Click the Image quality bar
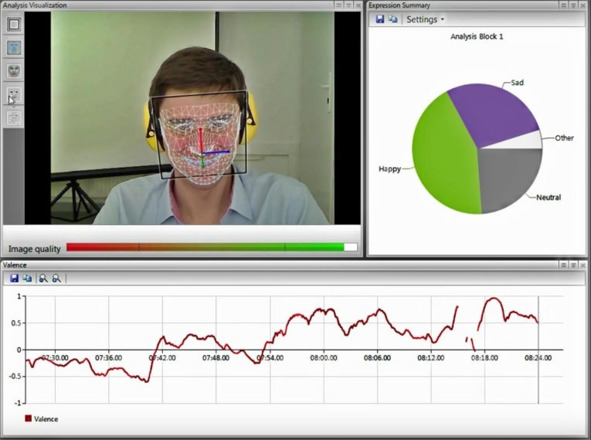This screenshot has height=440, width=591. (x=212, y=247)
